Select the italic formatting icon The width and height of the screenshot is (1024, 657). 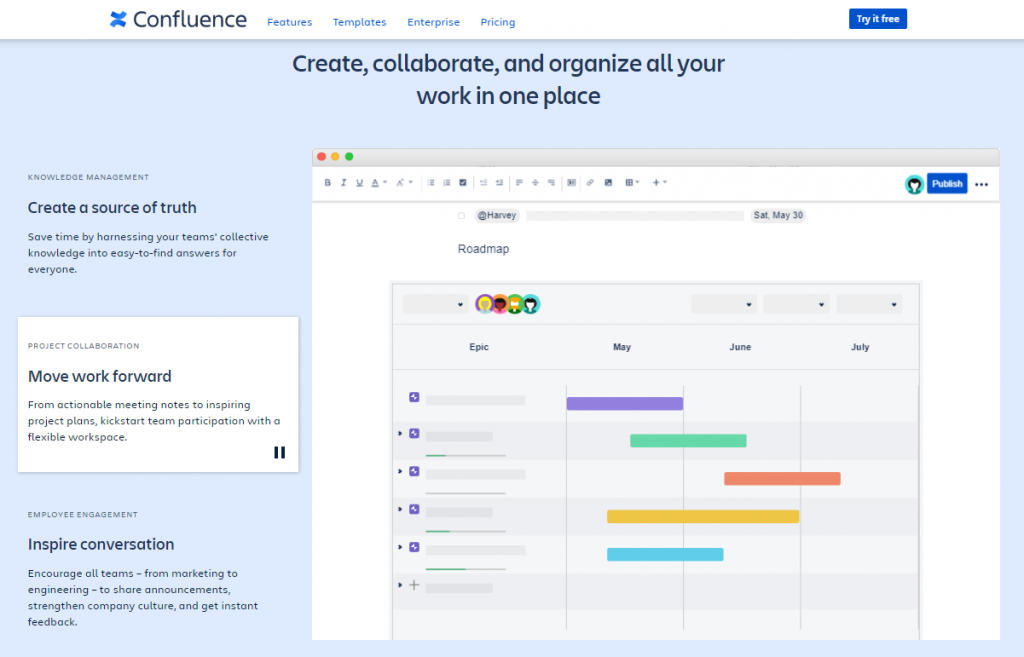point(343,183)
